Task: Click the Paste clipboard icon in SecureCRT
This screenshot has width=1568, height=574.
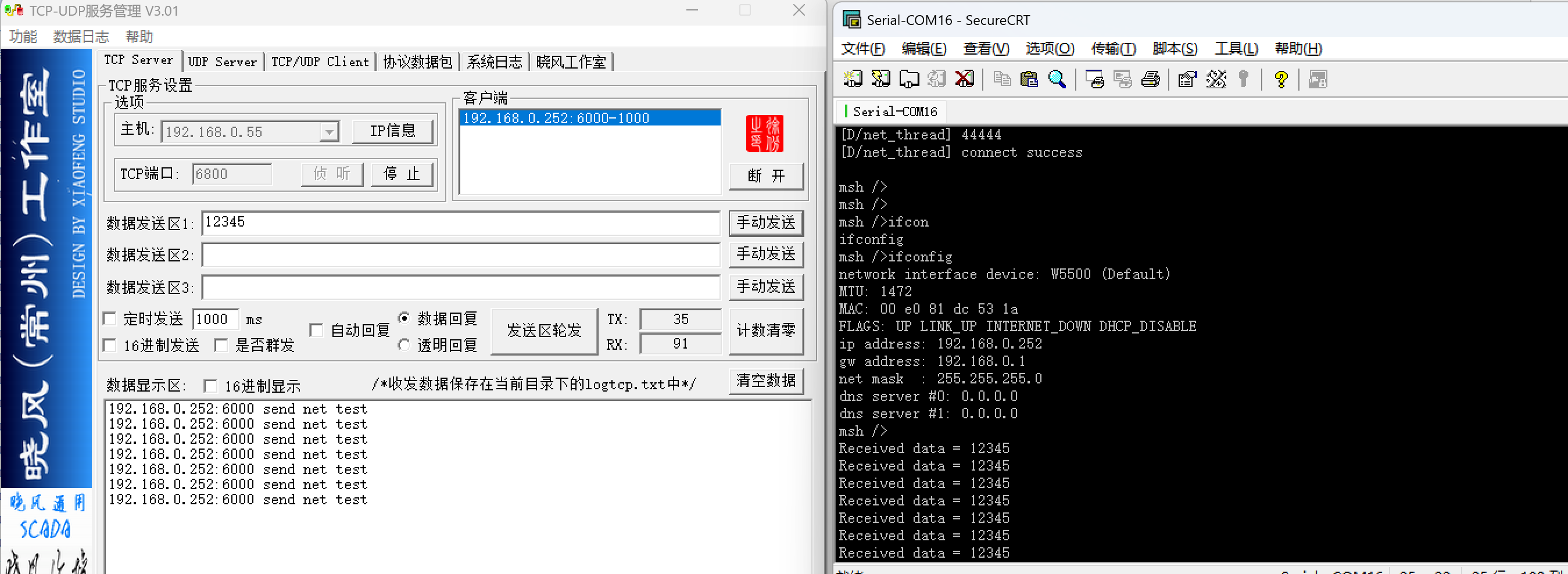Action: [x=1029, y=79]
